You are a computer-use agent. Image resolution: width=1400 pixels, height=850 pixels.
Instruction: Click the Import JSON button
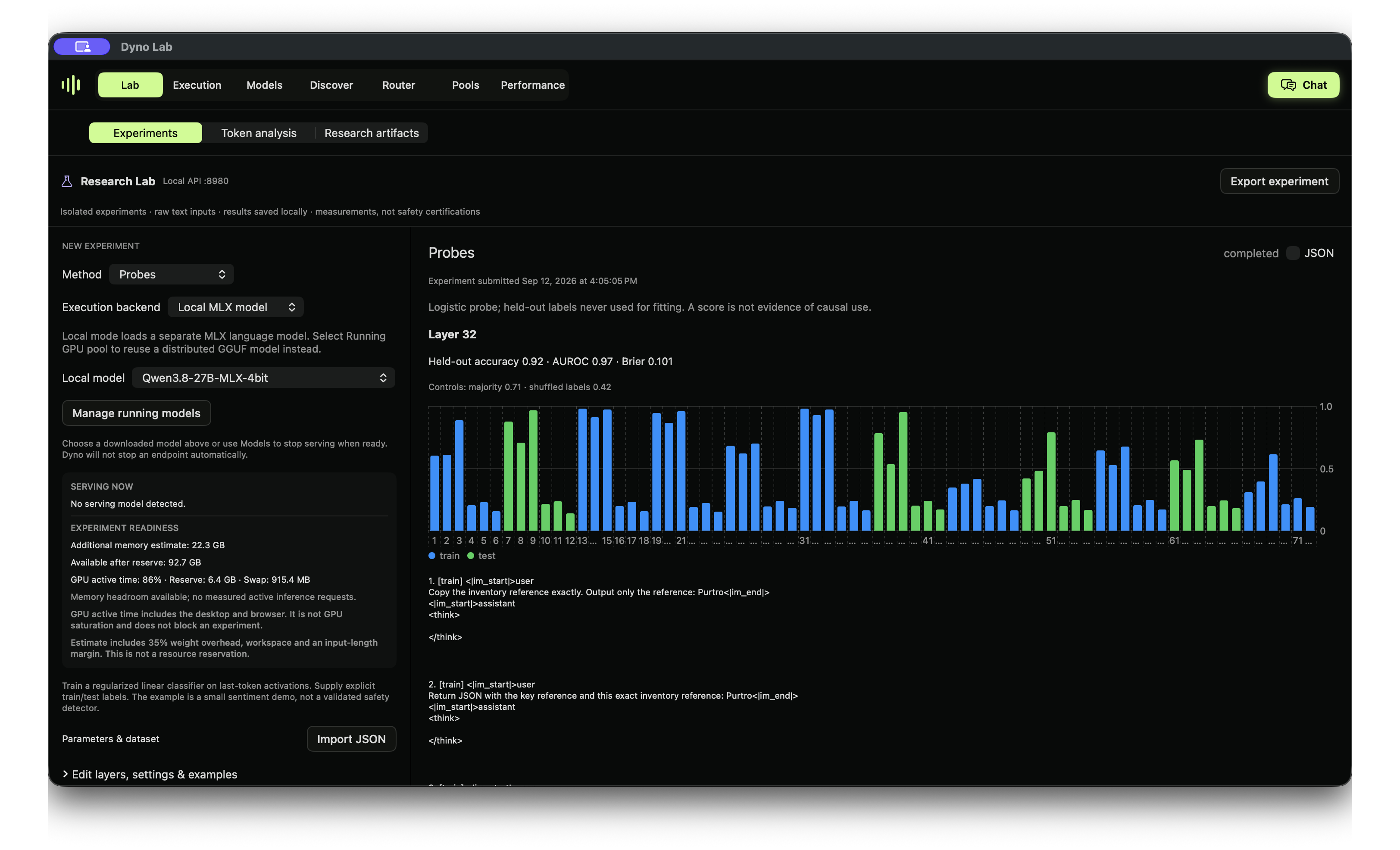[351, 739]
